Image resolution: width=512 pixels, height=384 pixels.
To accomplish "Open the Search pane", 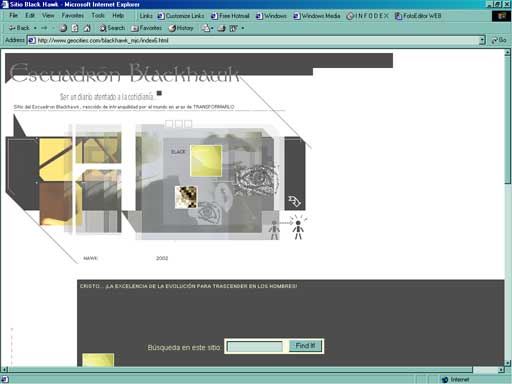I will 112,28.
